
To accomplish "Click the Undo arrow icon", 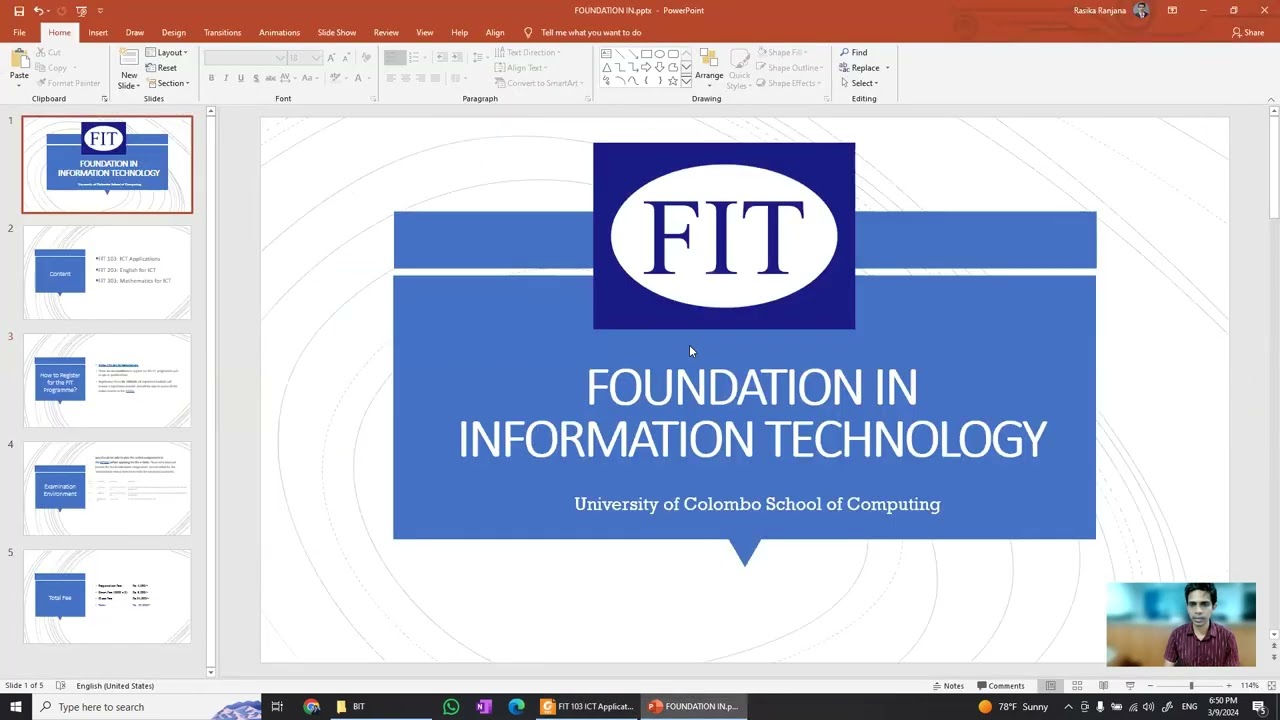I will pos(38,10).
